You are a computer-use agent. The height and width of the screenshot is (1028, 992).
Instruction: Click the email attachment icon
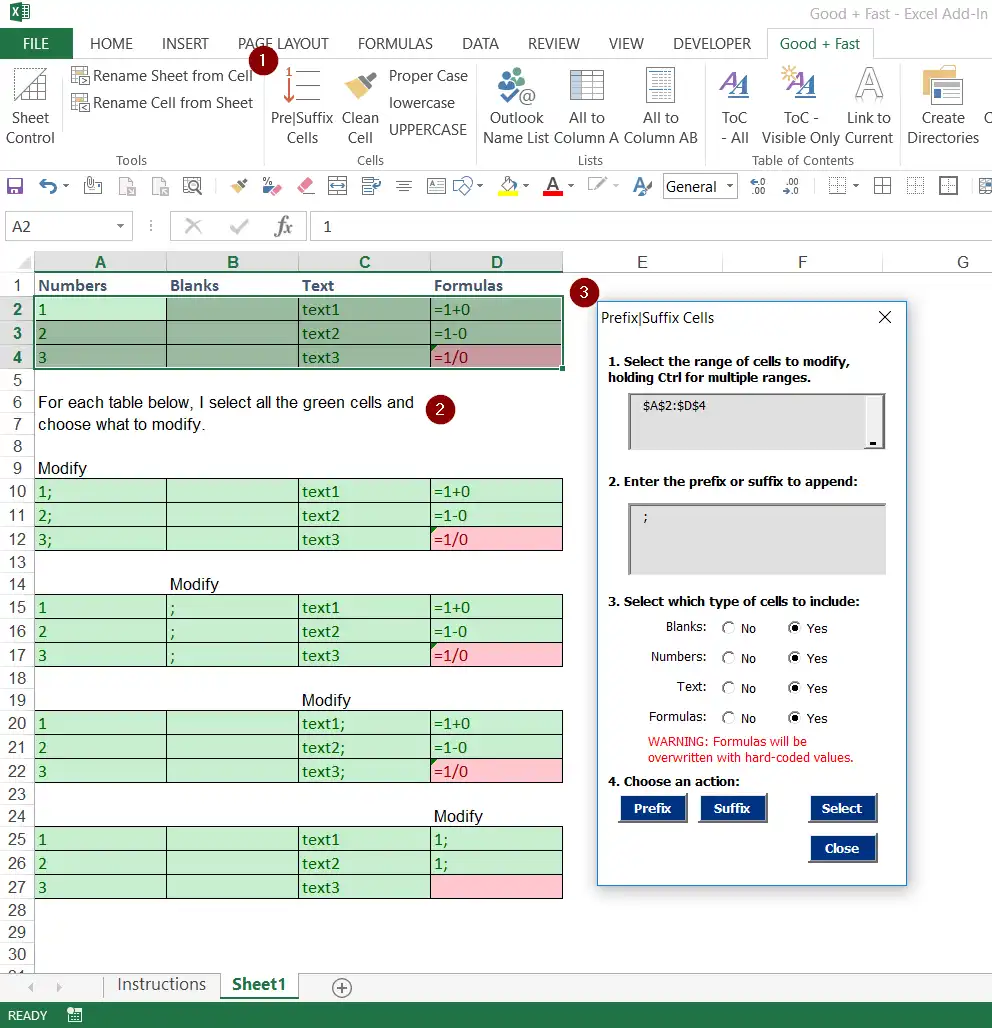point(92,186)
